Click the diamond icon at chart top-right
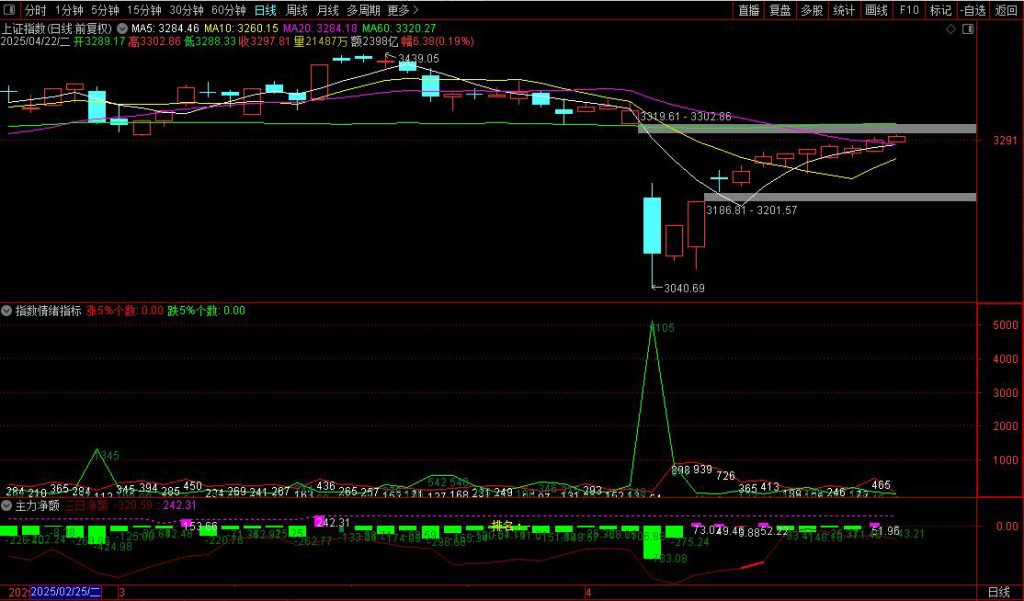 949,30
